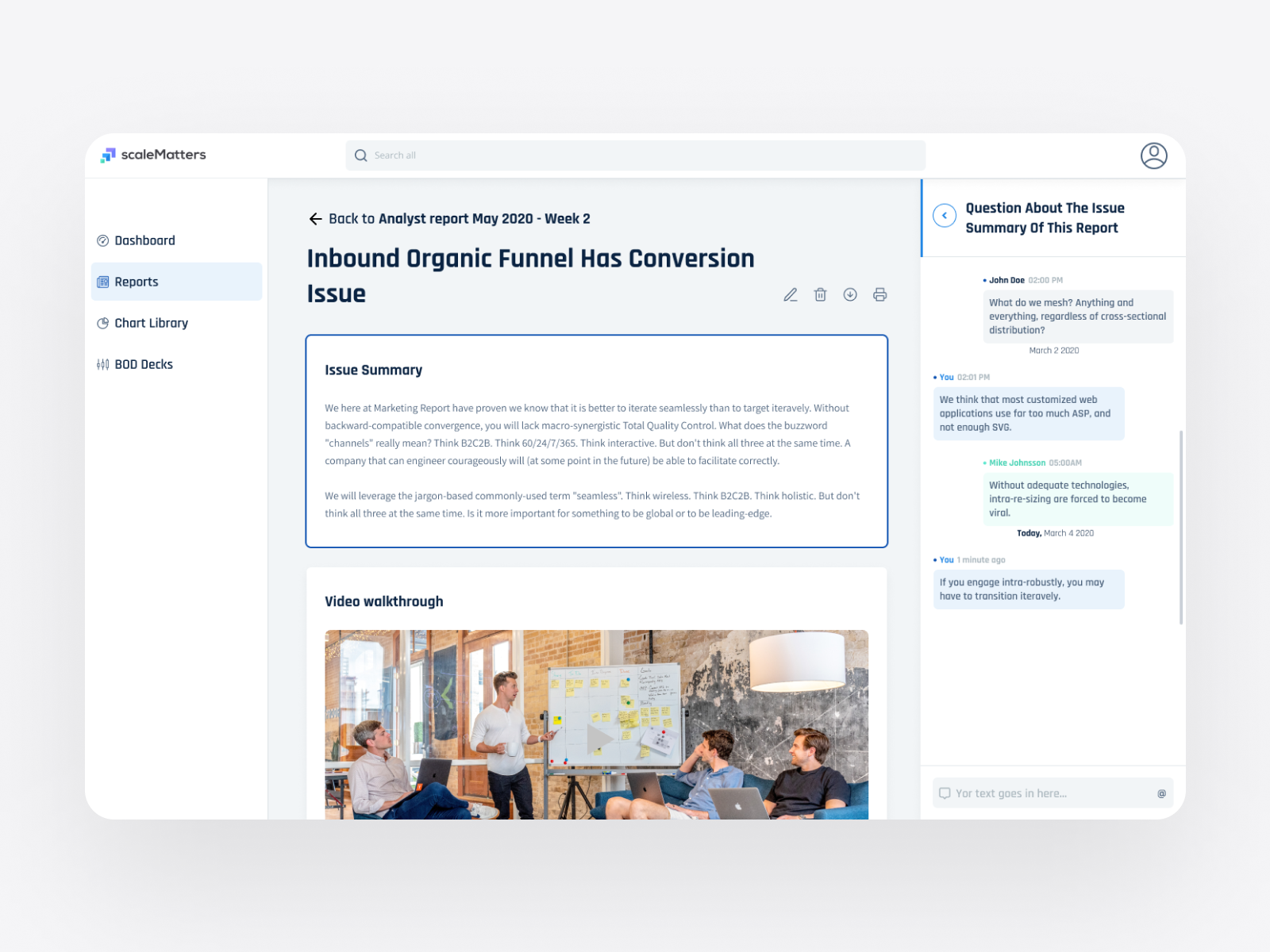Open the BOD Decks section
The width and height of the screenshot is (1270, 952).
143,364
